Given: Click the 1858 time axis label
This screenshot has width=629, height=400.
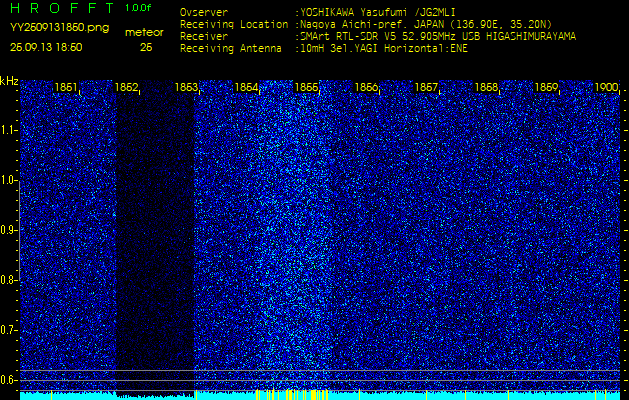Looking at the screenshot, I should point(487,87).
